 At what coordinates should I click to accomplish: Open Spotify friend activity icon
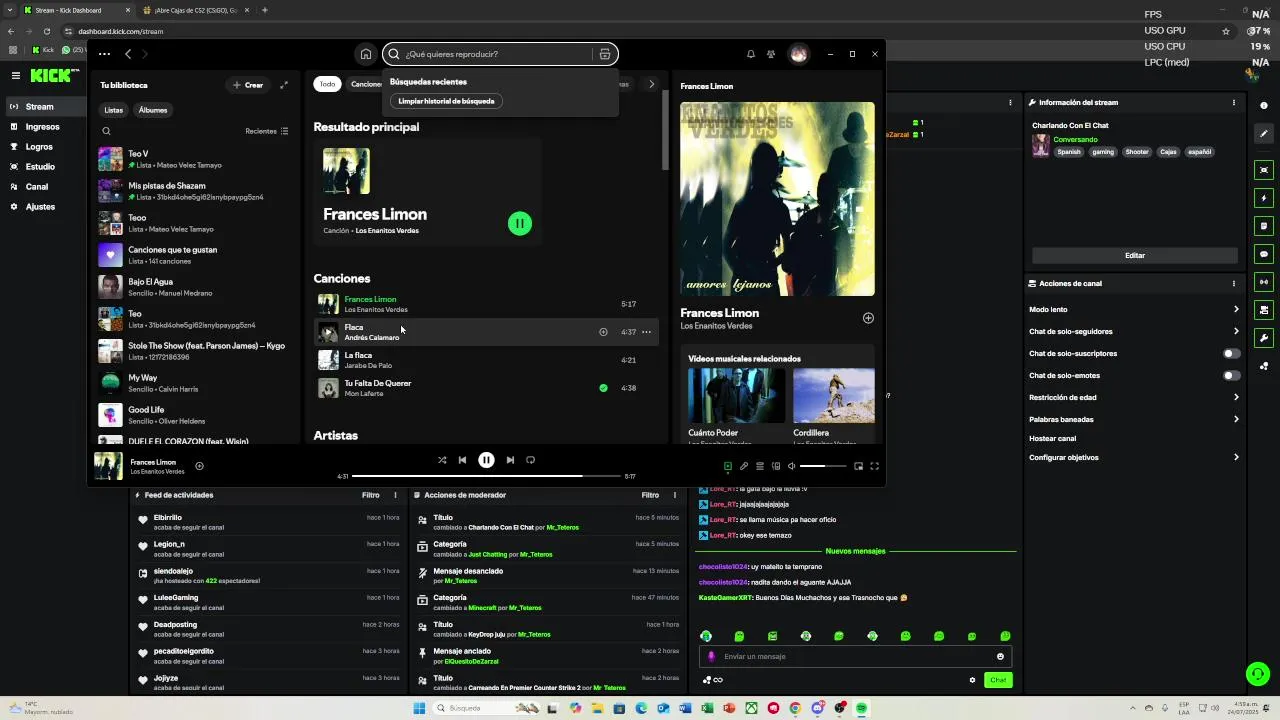pos(771,54)
